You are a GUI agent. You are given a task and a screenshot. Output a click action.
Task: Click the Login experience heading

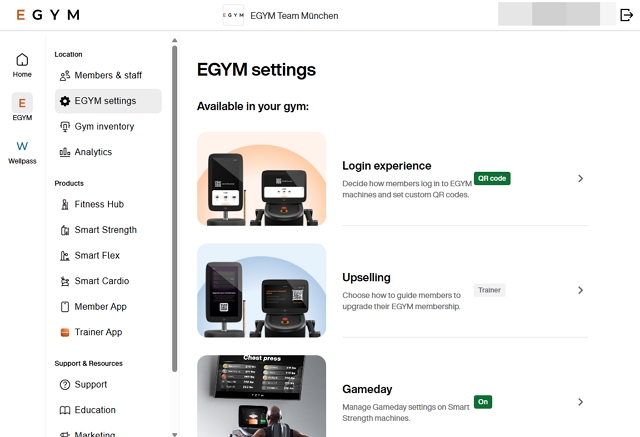click(387, 166)
